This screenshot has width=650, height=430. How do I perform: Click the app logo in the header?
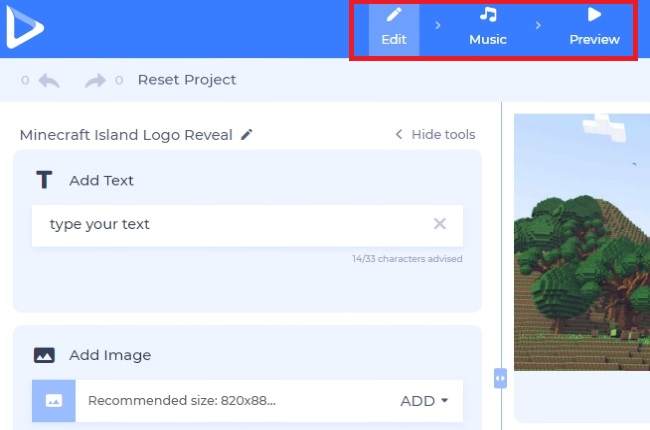point(24,27)
